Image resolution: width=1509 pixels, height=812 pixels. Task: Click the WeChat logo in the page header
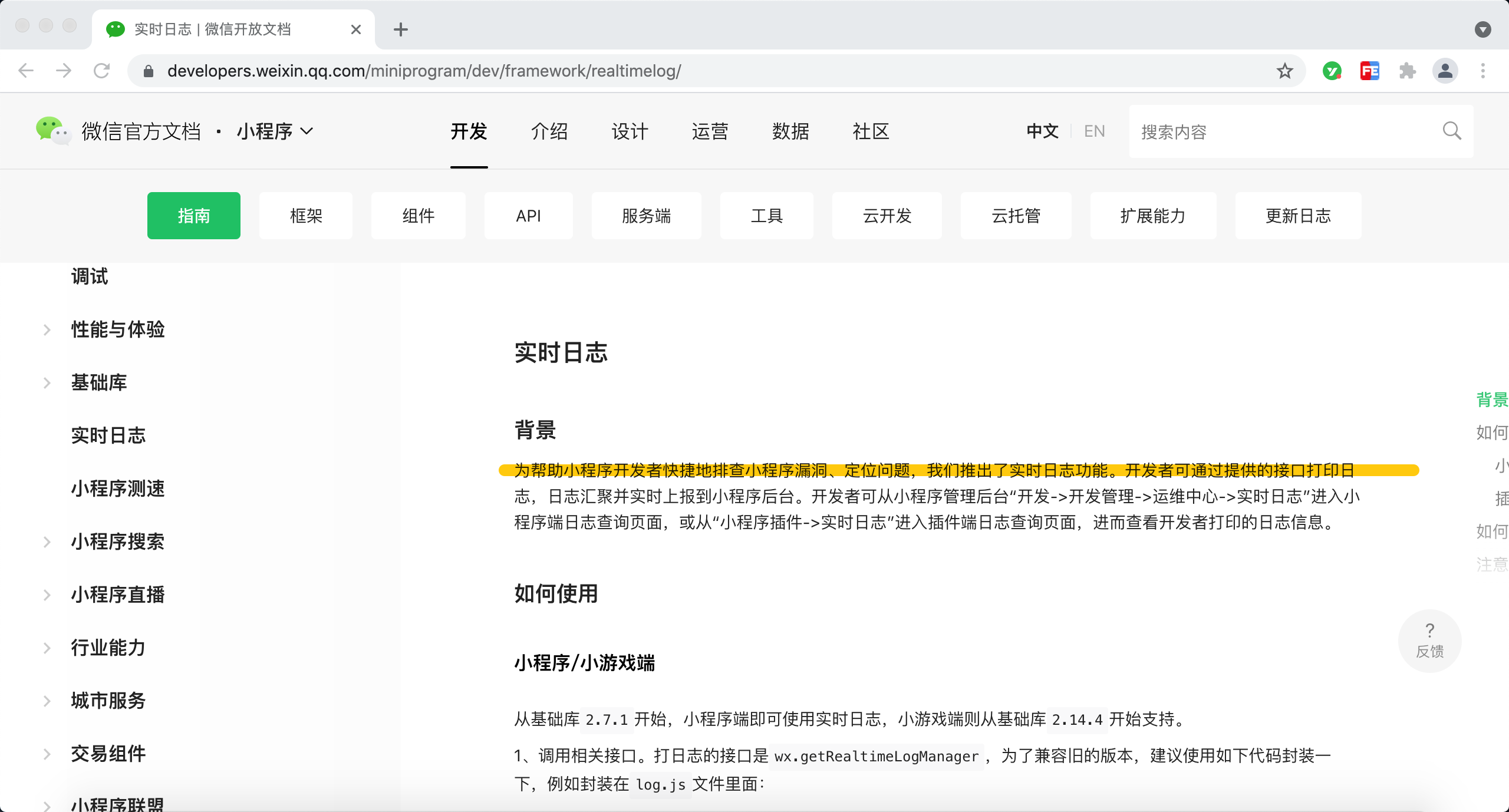(x=52, y=131)
